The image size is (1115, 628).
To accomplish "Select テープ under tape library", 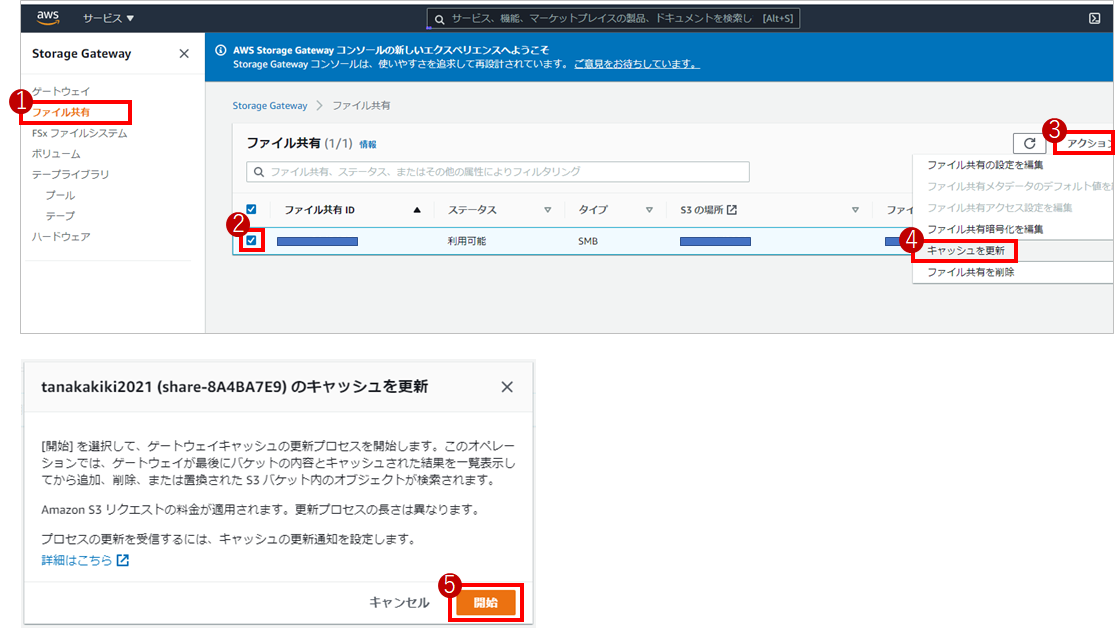I will [x=60, y=215].
